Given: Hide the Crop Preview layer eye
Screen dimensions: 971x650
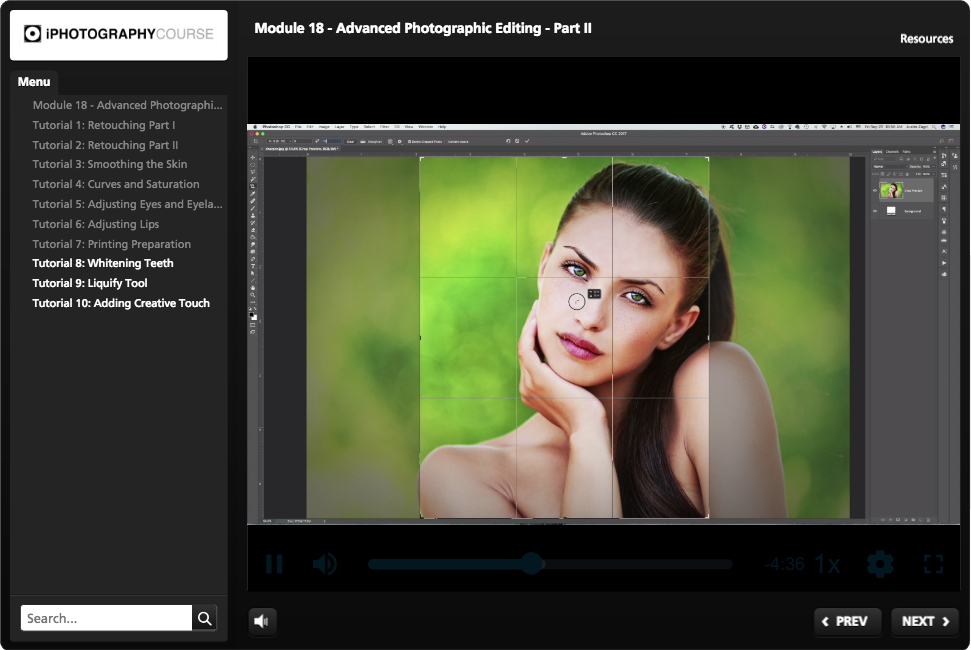Looking at the screenshot, I should 875,191.
